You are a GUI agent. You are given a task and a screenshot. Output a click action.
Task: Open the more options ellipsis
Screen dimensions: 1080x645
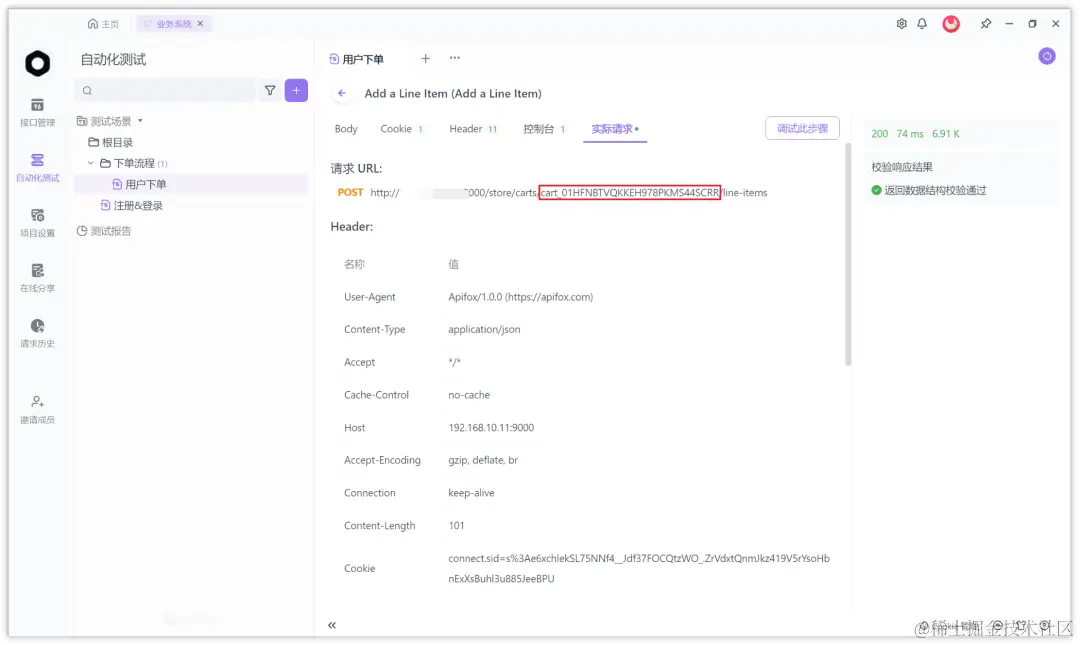(455, 58)
